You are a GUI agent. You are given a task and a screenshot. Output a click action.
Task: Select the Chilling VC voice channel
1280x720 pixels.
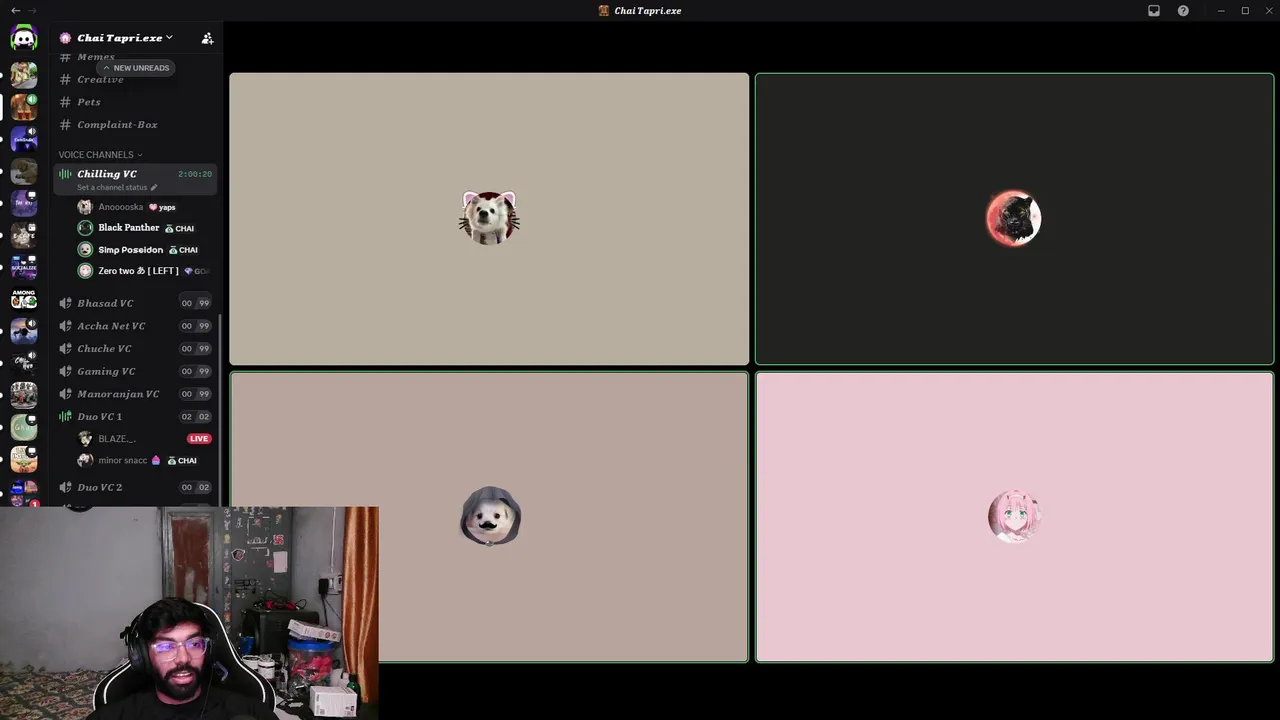pos(107,174)
